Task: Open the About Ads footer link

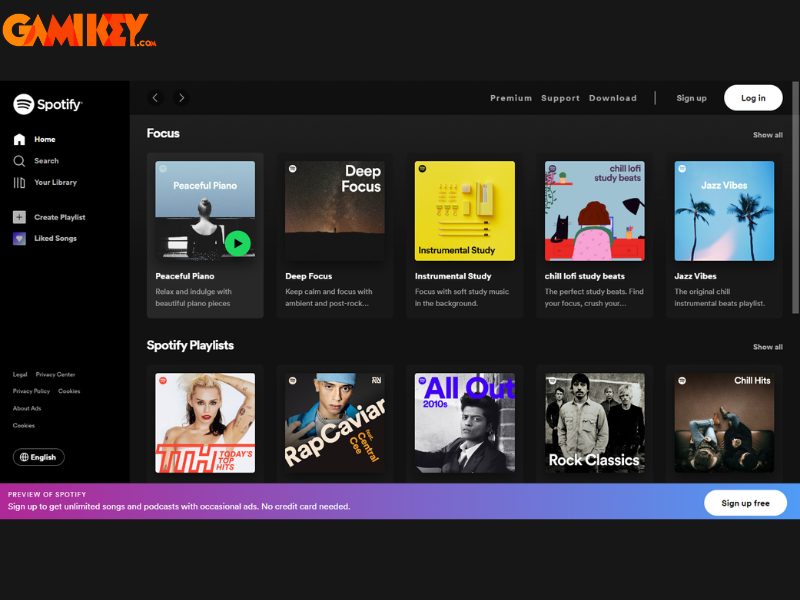Action: (27, 408)
